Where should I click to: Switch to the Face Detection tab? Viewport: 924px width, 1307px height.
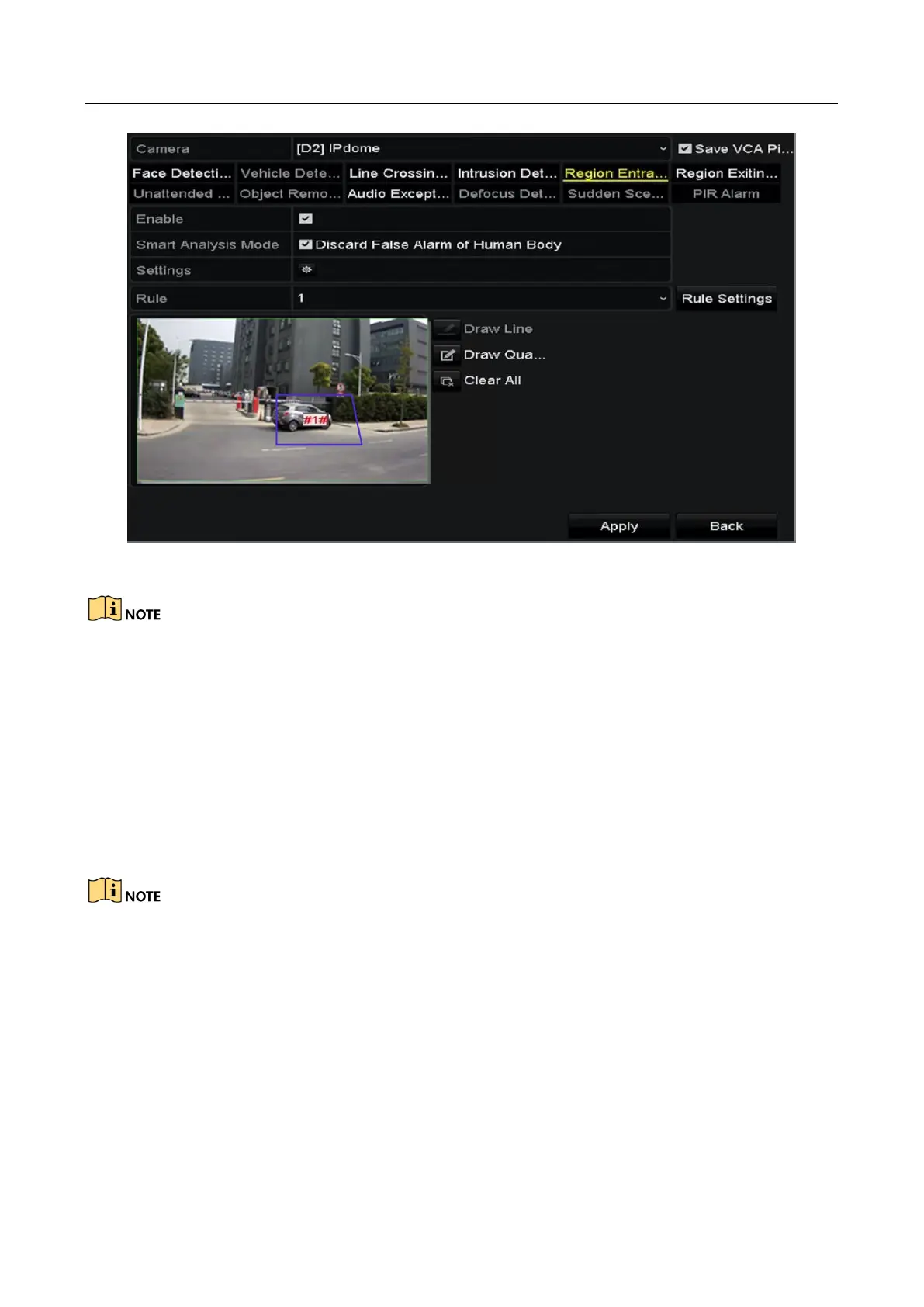182,173
